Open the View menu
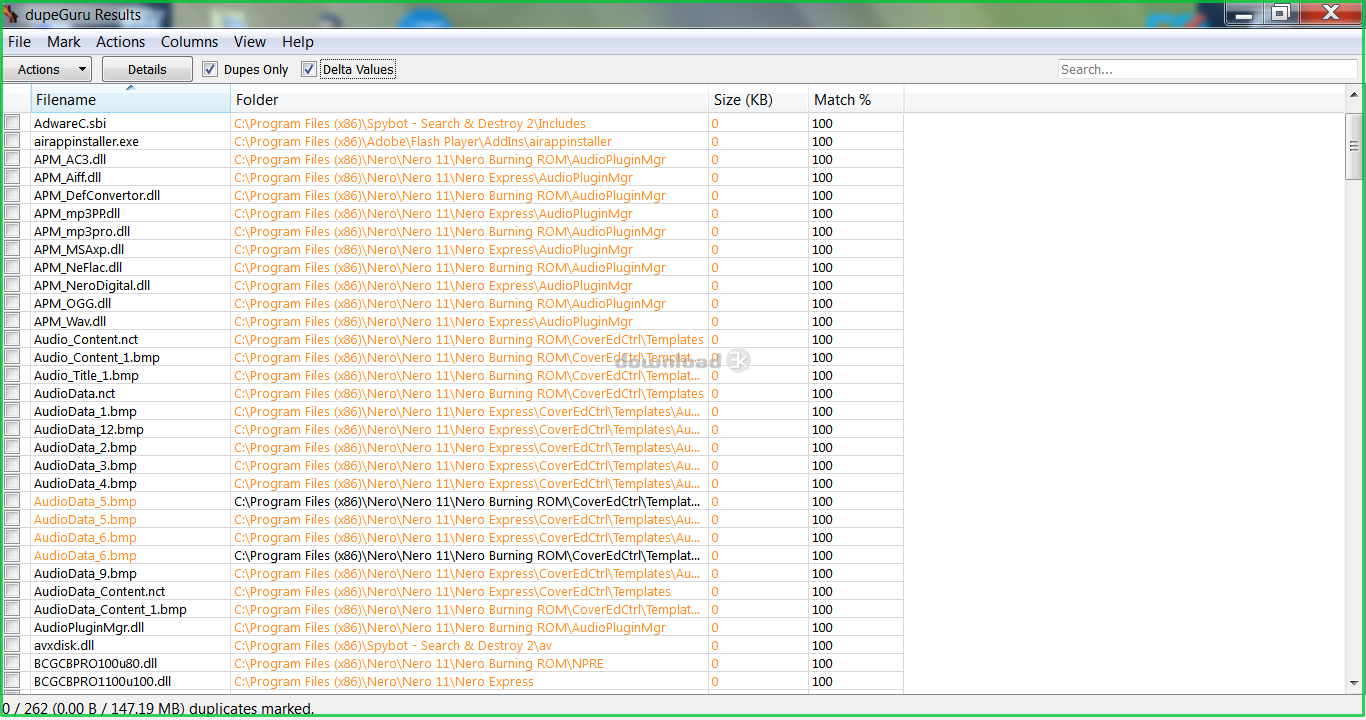 click(250, 42)
